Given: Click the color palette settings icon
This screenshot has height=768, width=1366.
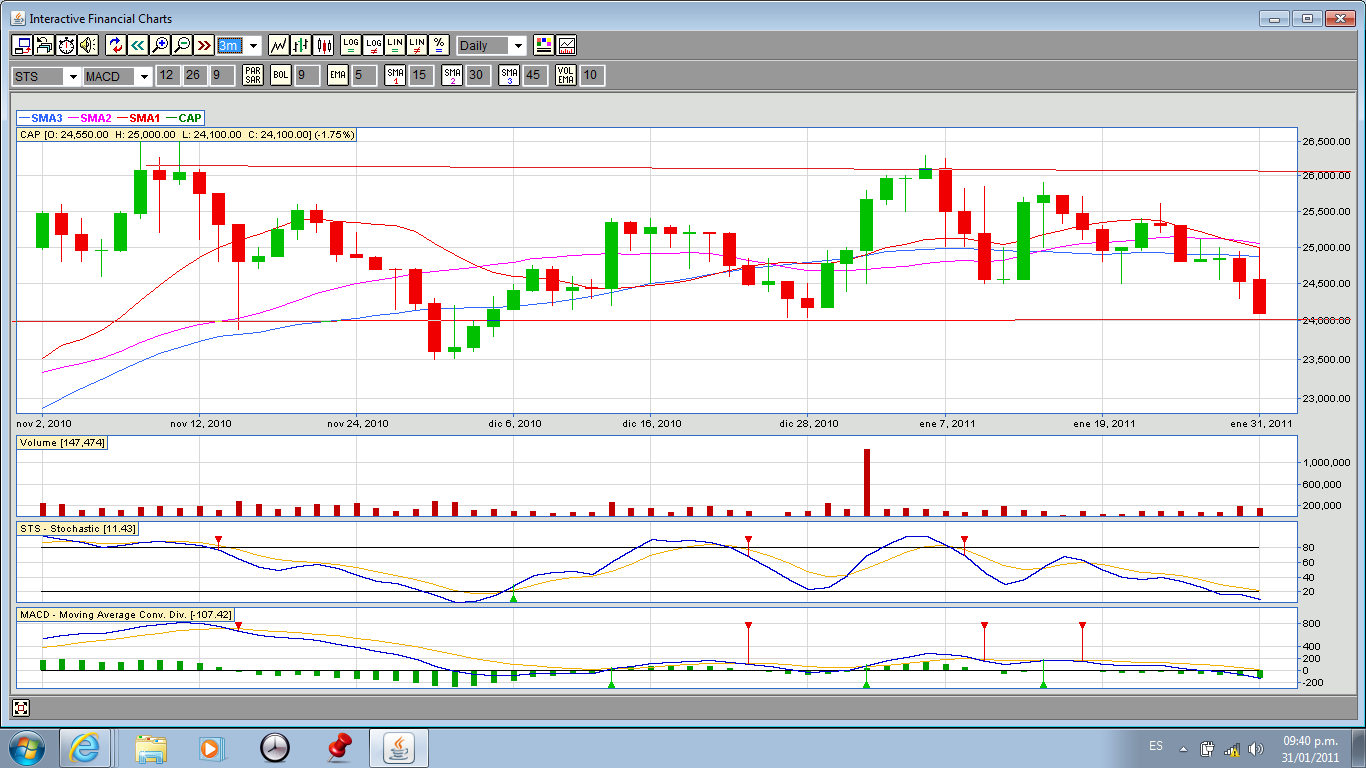Looking at the screenshot, I should point(544,45).
